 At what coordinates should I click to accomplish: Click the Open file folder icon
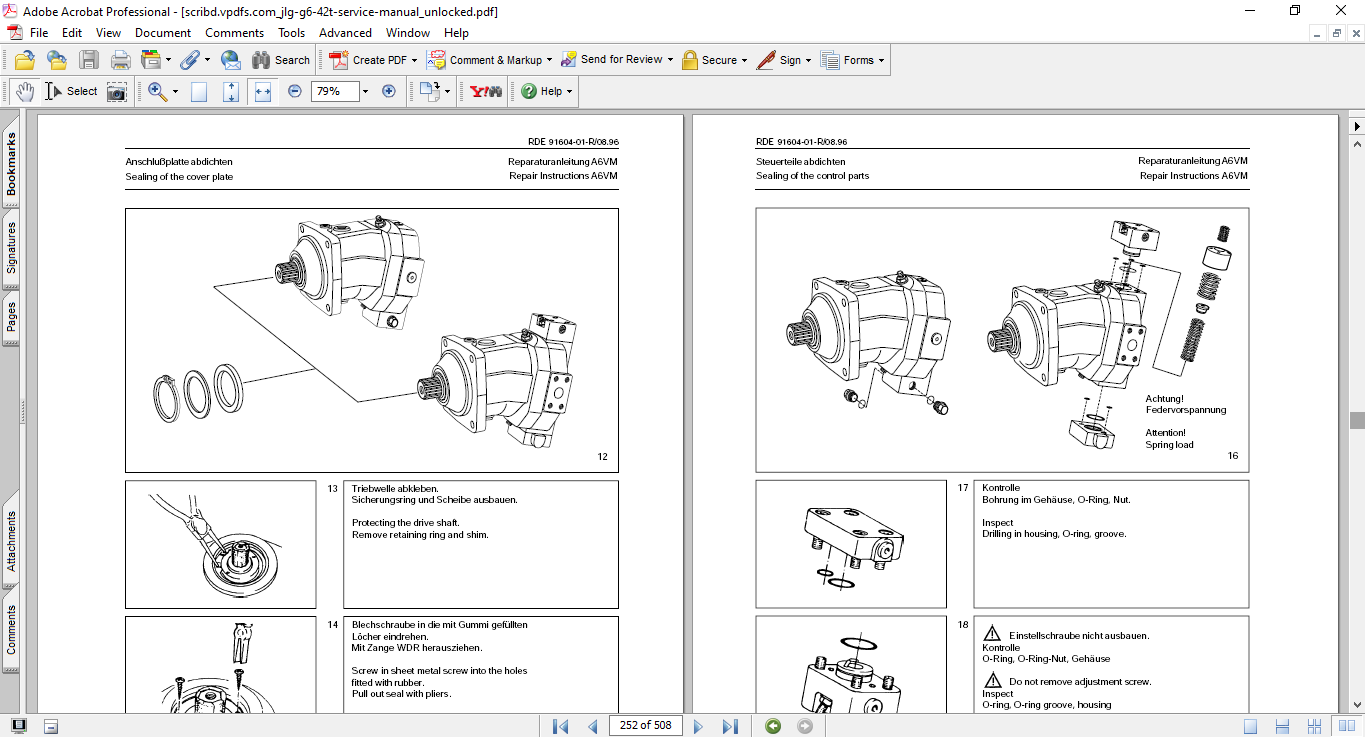(x=24, y=60)
